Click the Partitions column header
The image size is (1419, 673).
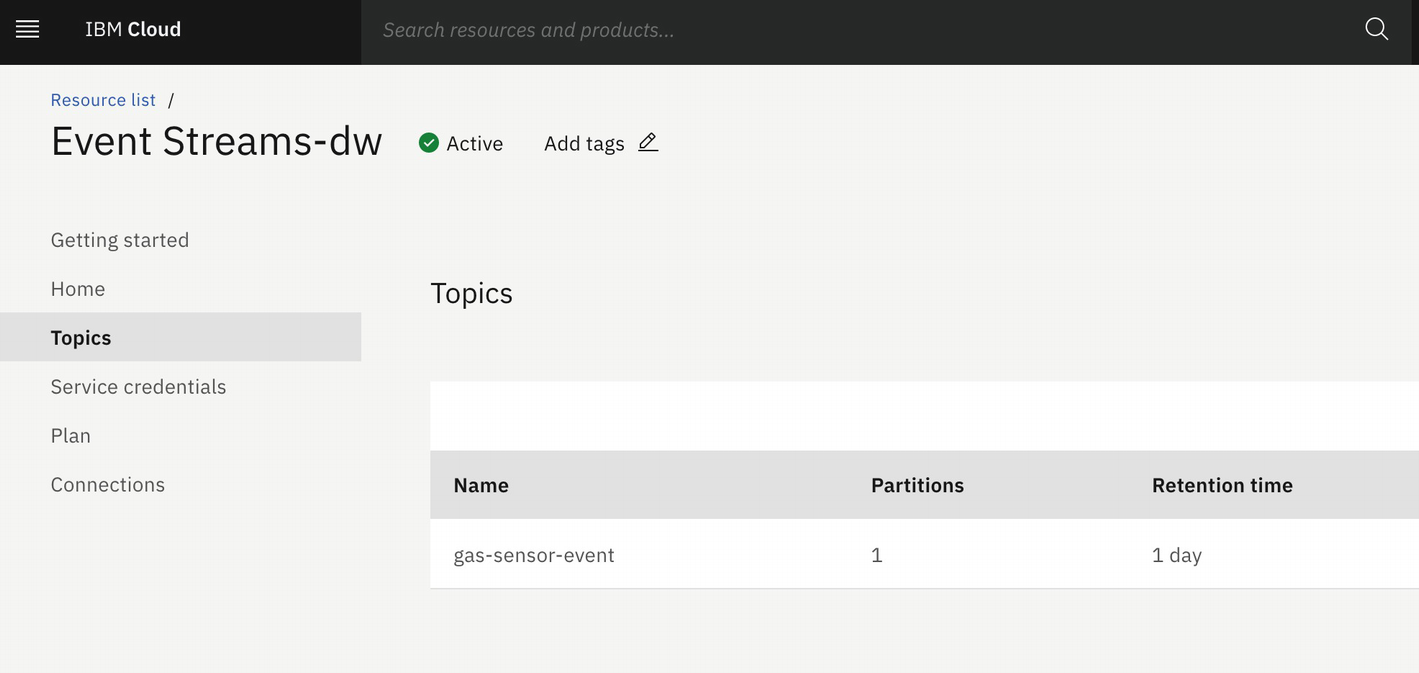[917, 485]
